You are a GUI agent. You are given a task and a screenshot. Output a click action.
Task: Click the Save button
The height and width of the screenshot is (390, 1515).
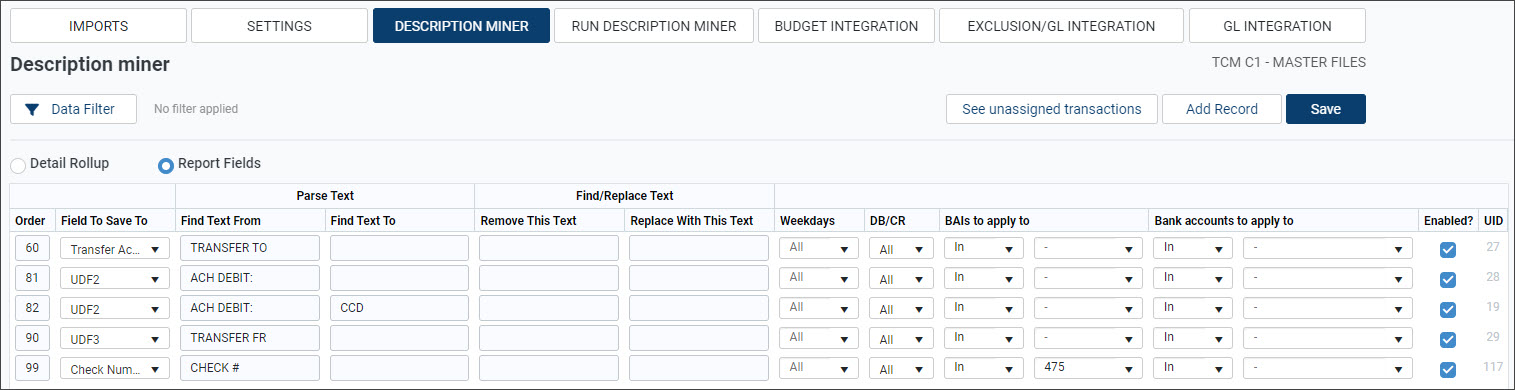(x=1325, y=109)
